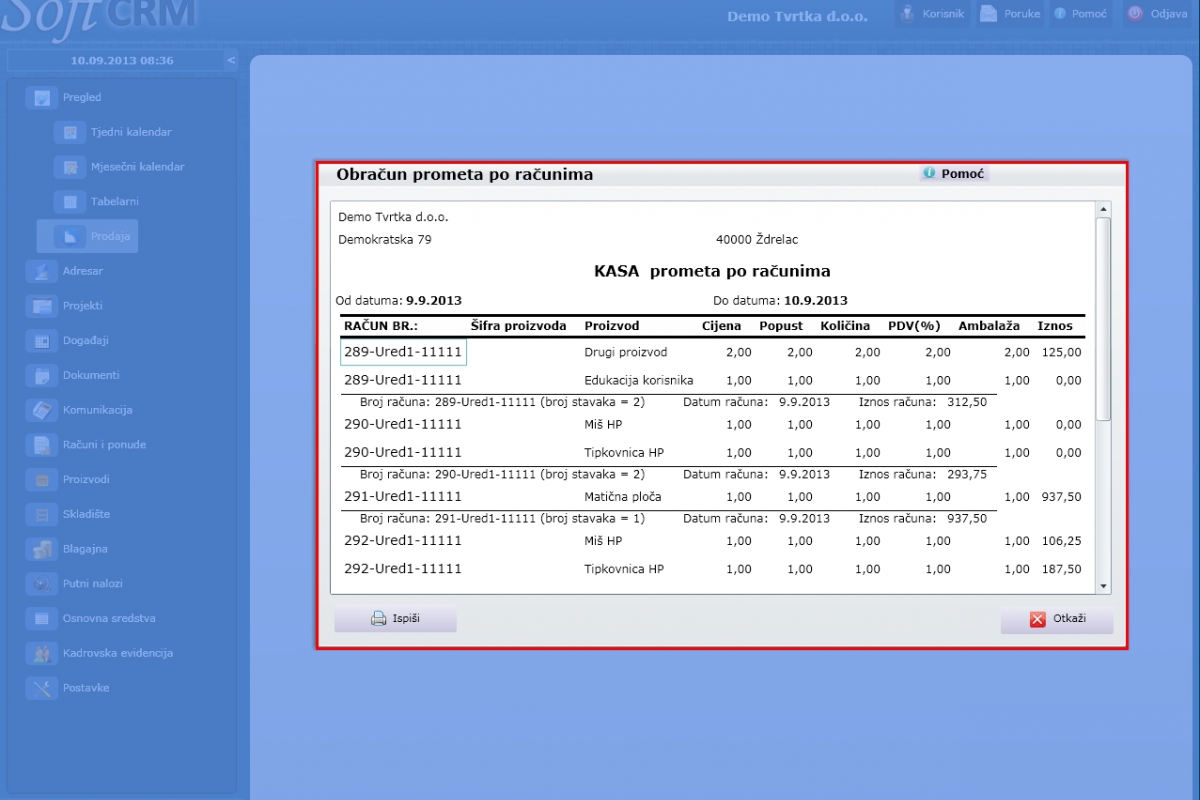Open the Dokumenti sidebar icon
The width and height of the screenshot is (1200, 800).
click(x=42, y=376)
